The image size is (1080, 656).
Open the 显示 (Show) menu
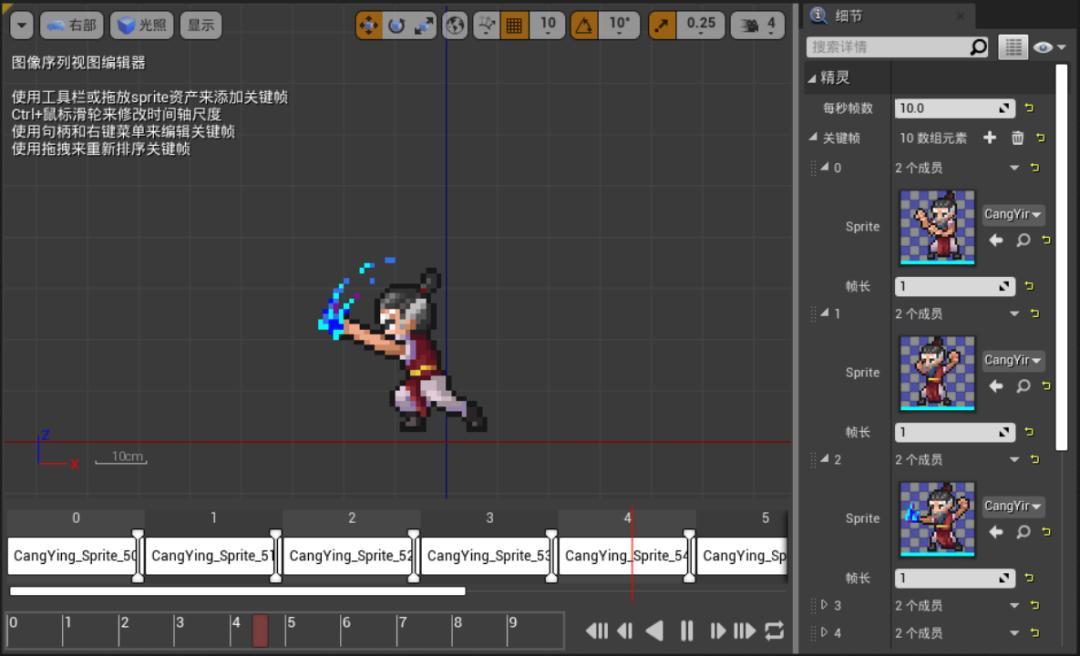[201, 25]
